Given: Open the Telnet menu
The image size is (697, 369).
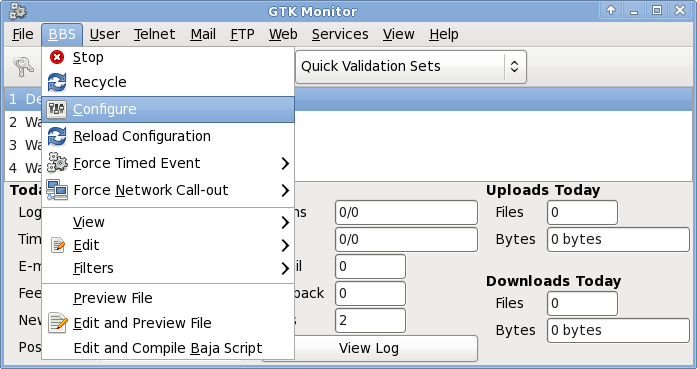Looking at the screenshot, I should pyautogui.click(x=155, y=34).
